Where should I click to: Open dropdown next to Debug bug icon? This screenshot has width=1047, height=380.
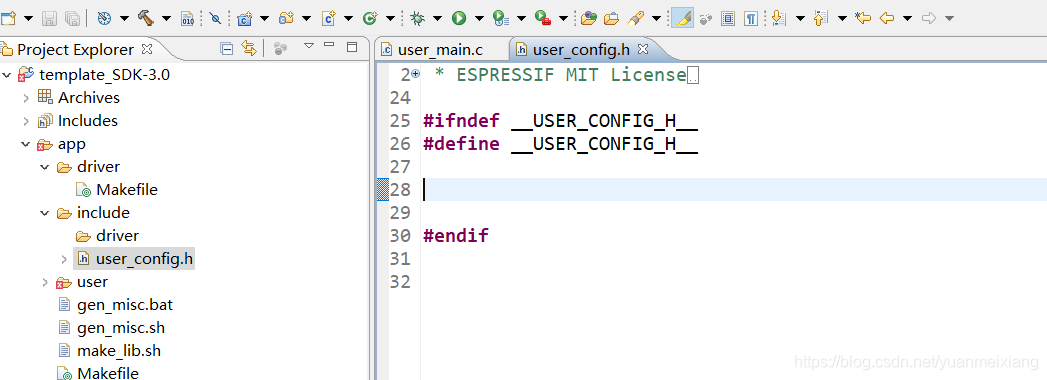pos(437,18)
